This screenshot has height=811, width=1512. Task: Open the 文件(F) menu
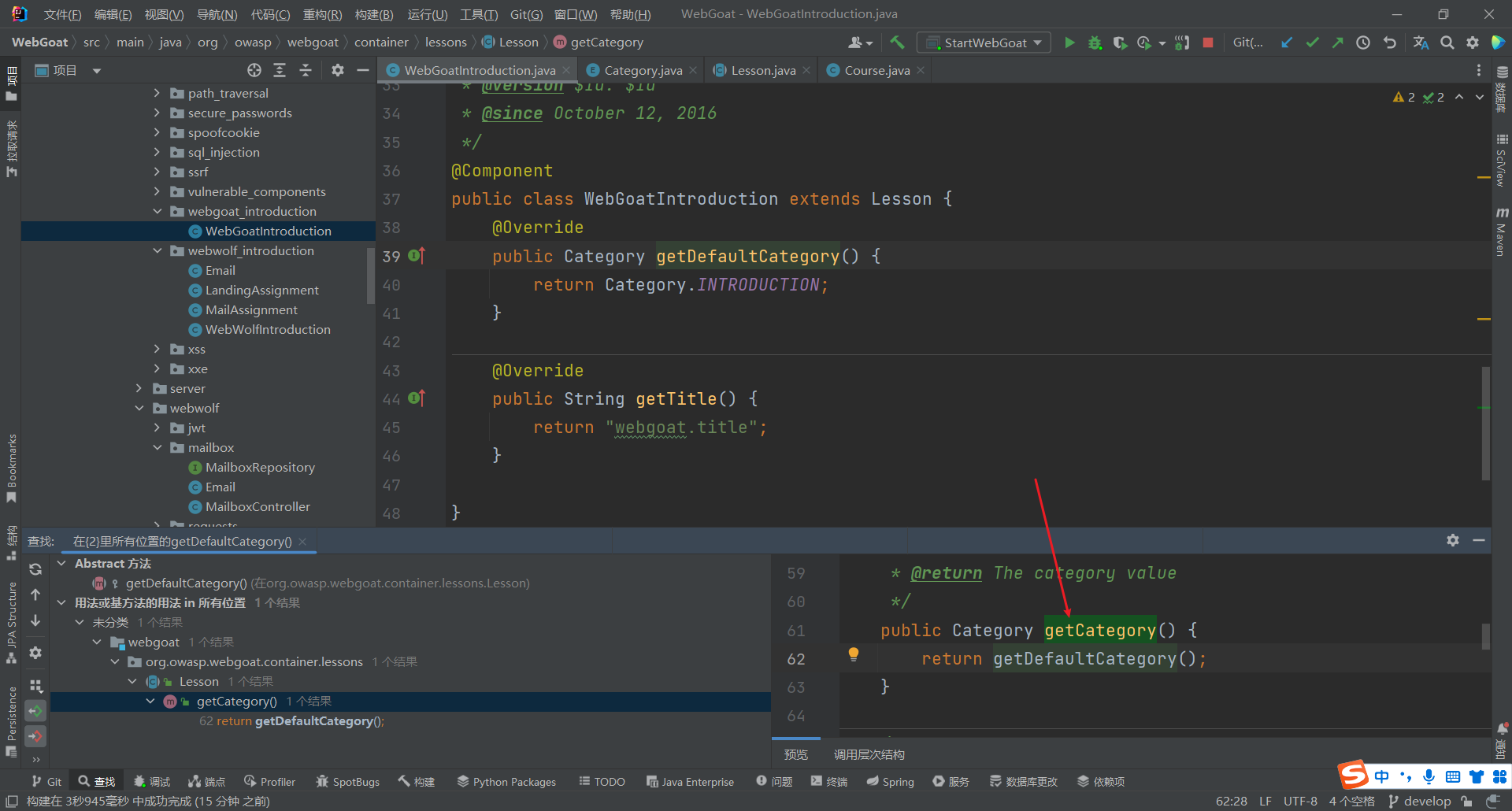point(62,14)
